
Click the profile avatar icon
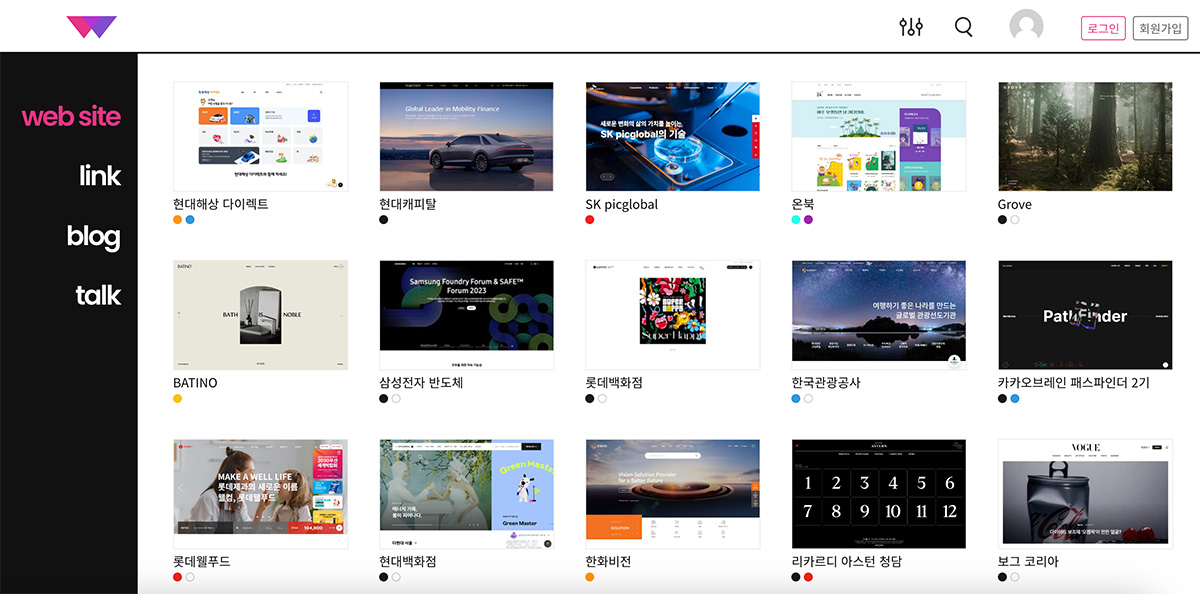[x=1025, y=27]
